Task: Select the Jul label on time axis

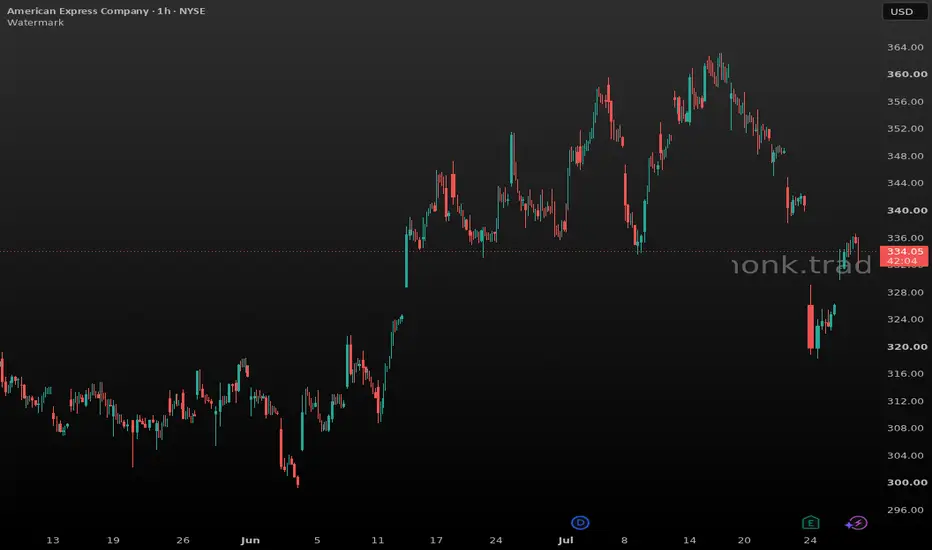Action: pyautogui.click(x=565, y=540)
